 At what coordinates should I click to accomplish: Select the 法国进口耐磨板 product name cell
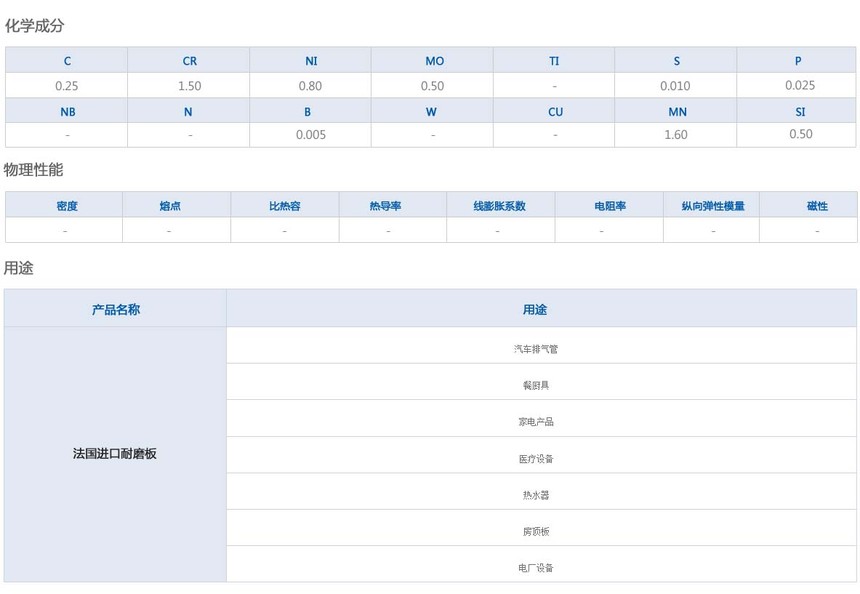[115, 454]
